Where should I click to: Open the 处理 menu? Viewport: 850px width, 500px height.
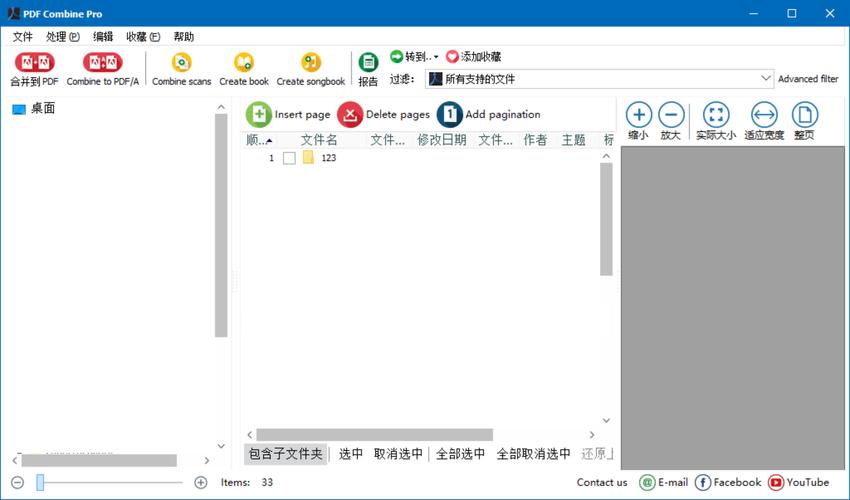(63, 36)
